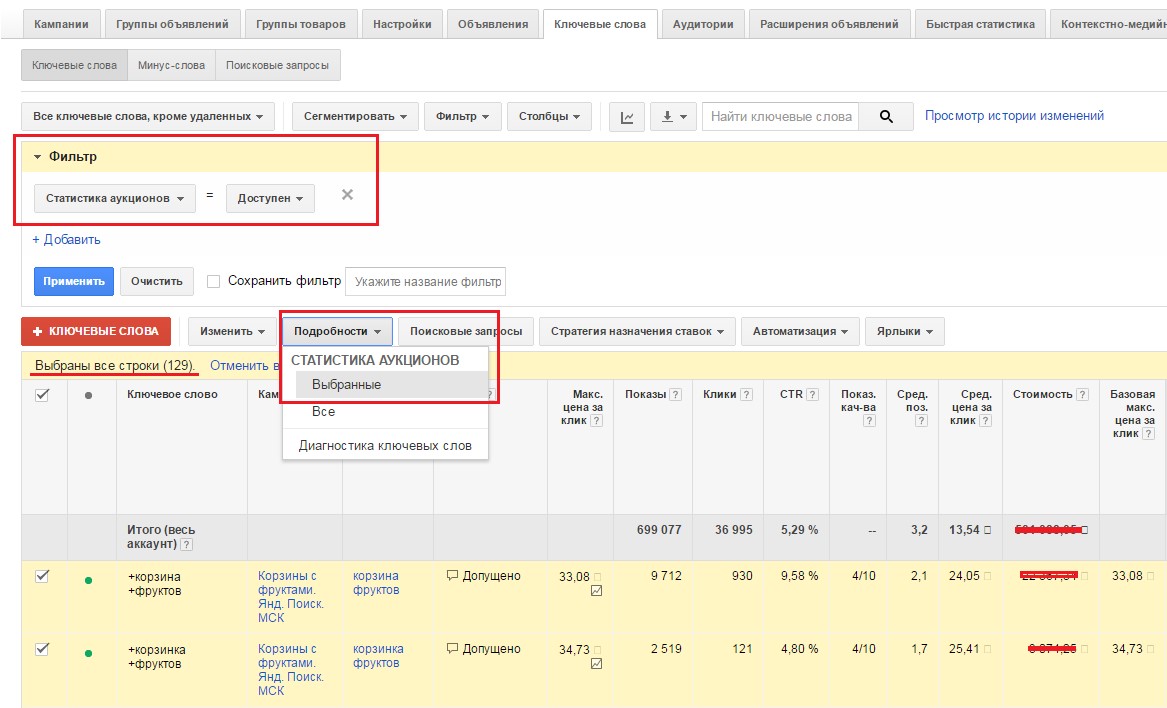This screenshot has width=1167, height=708.
Task: Click help icon under Сред. поз. header
Action: [921, 421]
